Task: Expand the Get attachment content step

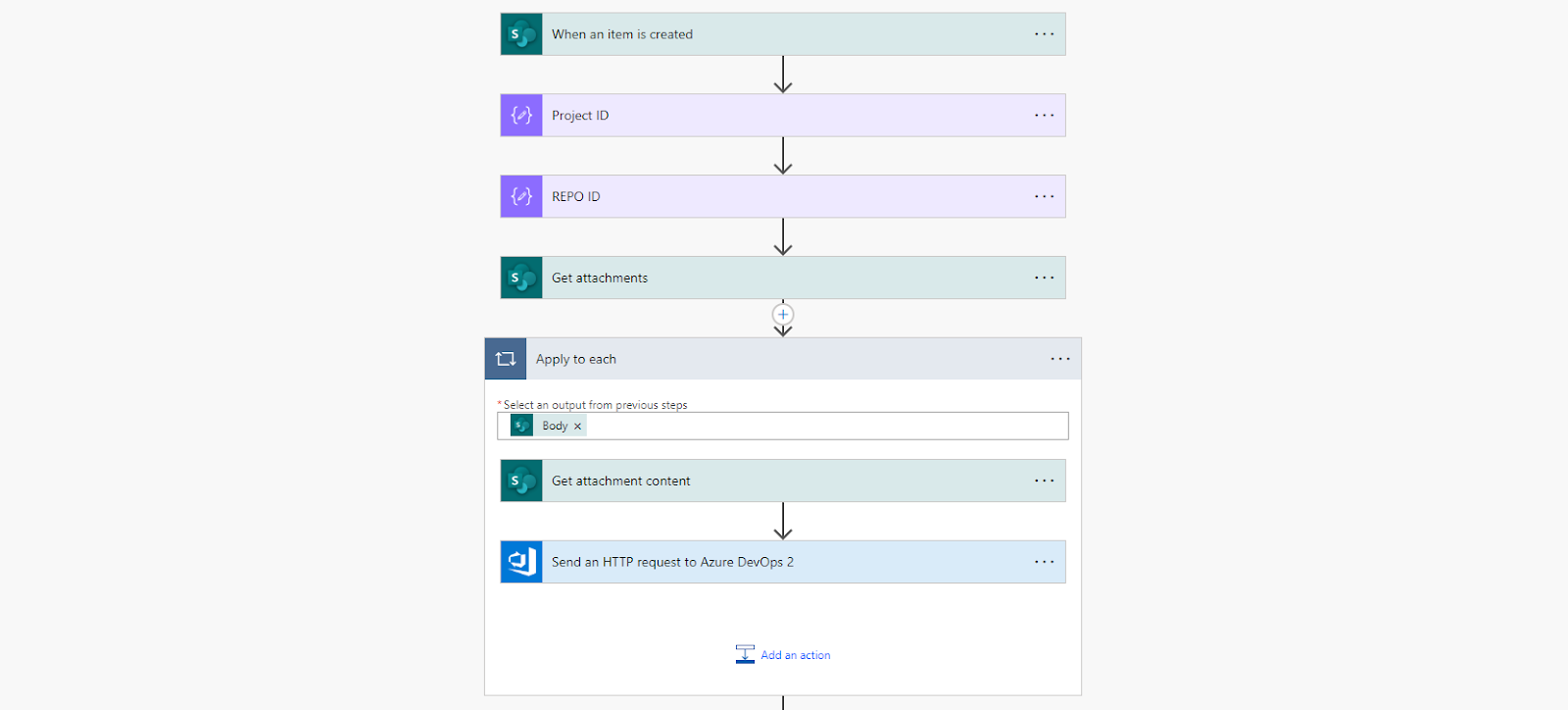Action: (x=783, y=482)
